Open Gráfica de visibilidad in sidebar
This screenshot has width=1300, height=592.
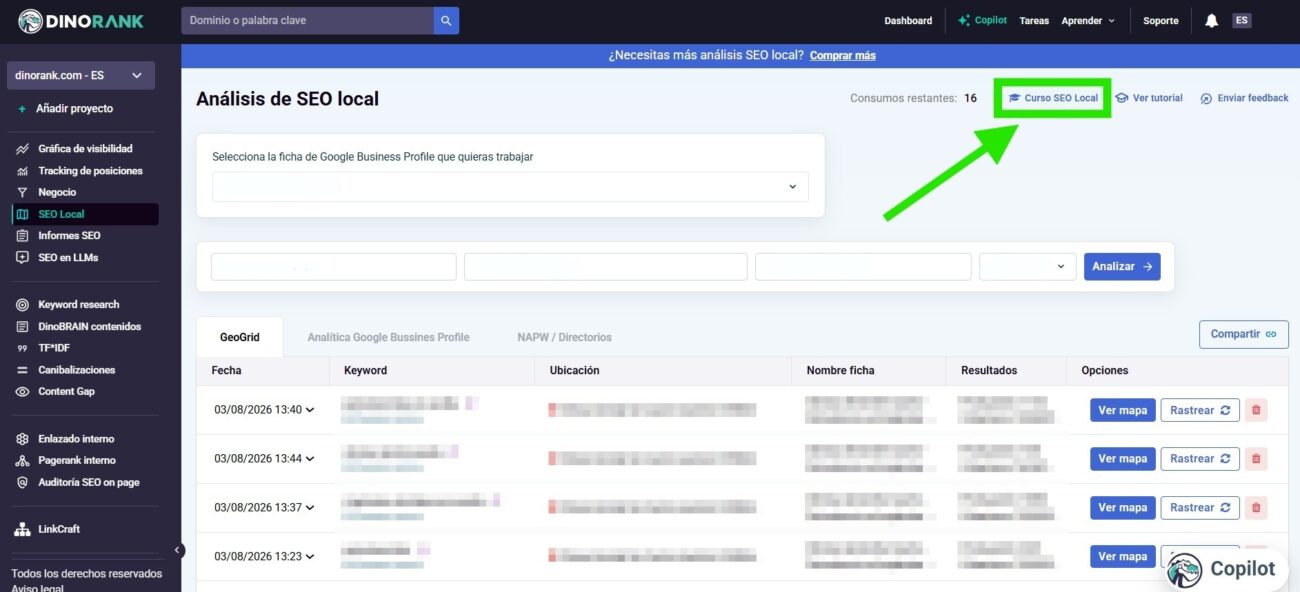pyautogui.click(x=85, y=149)
